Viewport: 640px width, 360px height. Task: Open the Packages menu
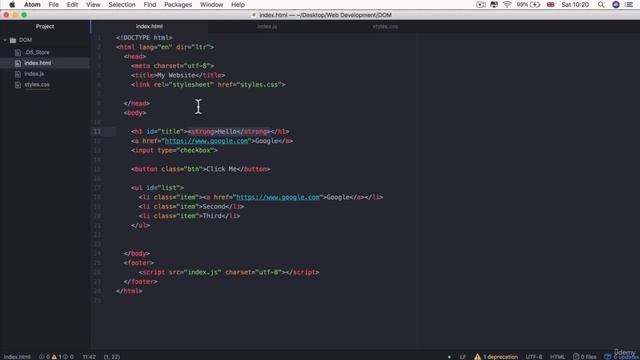click(x=178, y=5)
